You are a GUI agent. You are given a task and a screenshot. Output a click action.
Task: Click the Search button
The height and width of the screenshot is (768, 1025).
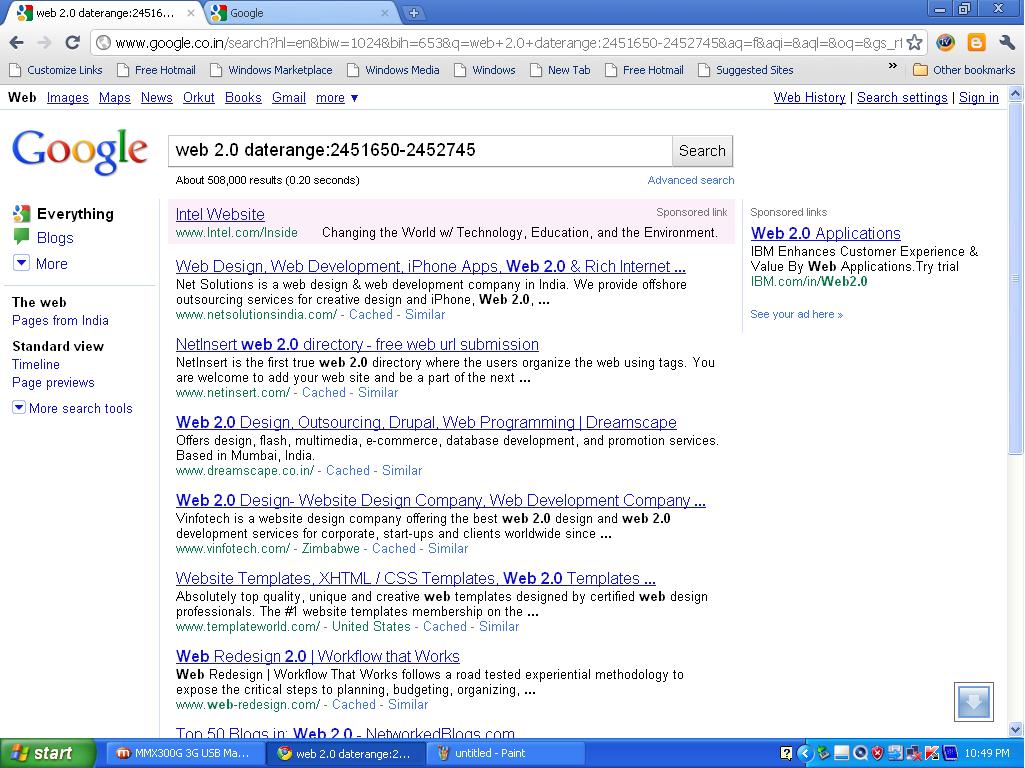pyautogui.click(x=702, y=150)
